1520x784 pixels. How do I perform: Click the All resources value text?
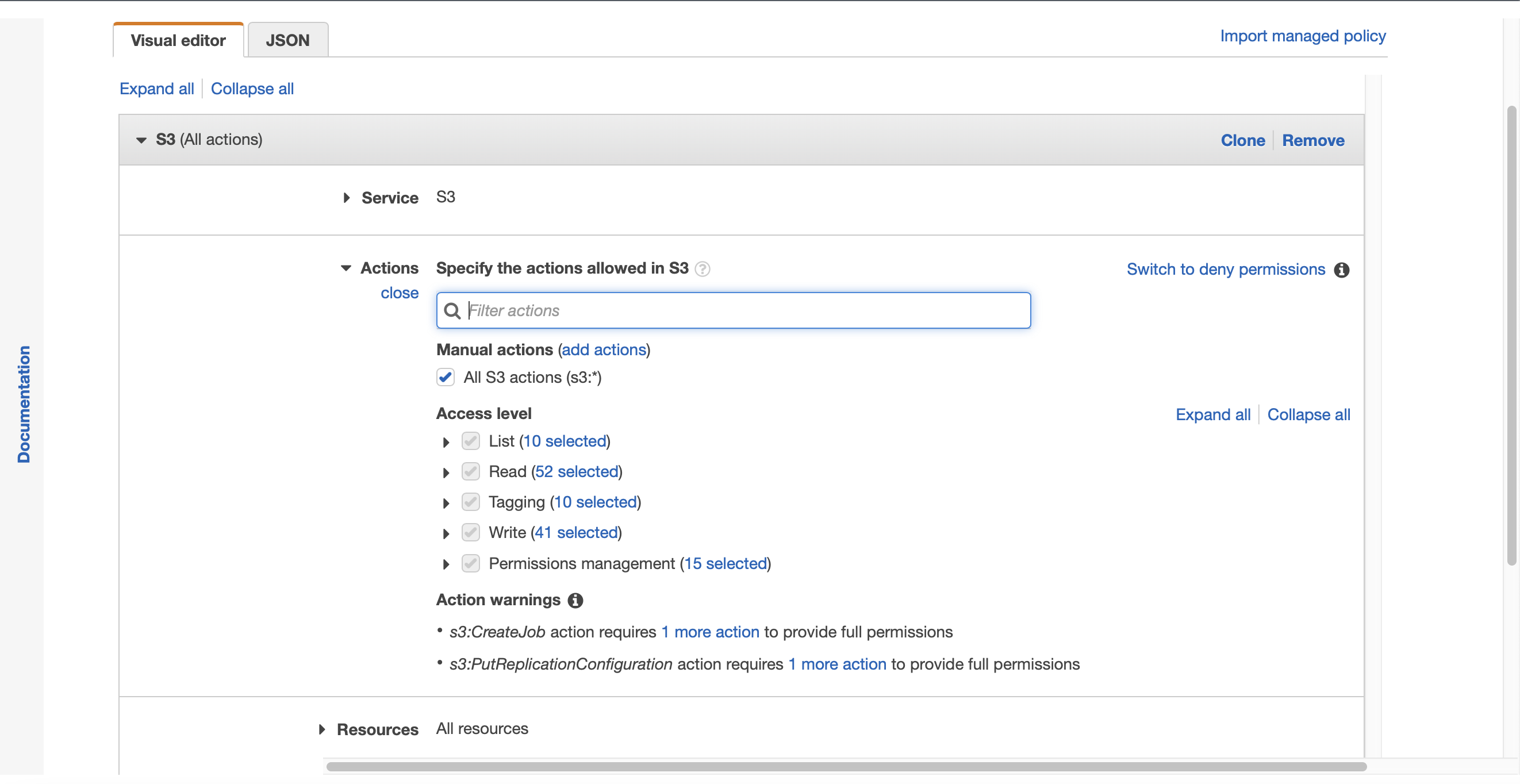[x=482, y=729]
